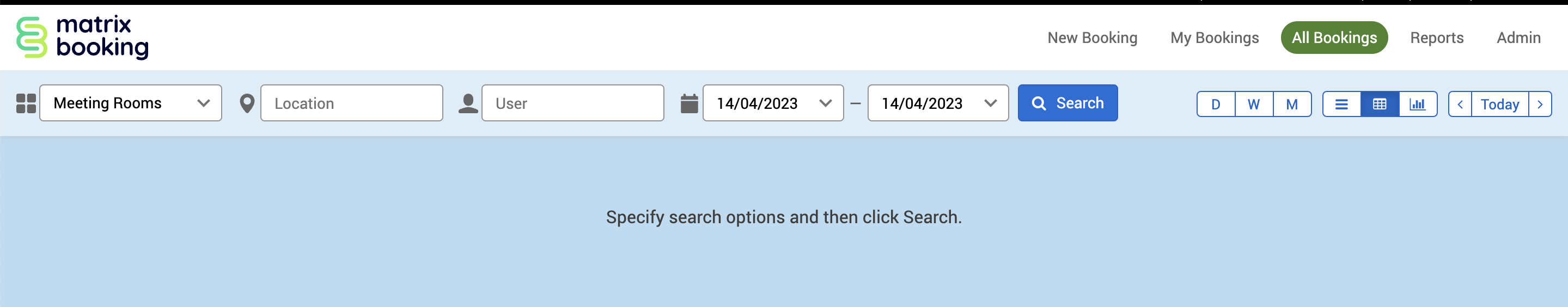This screenshot has width=1568, height=307.
Task: Go to next date with right chevron
Action: [1540, 104]
